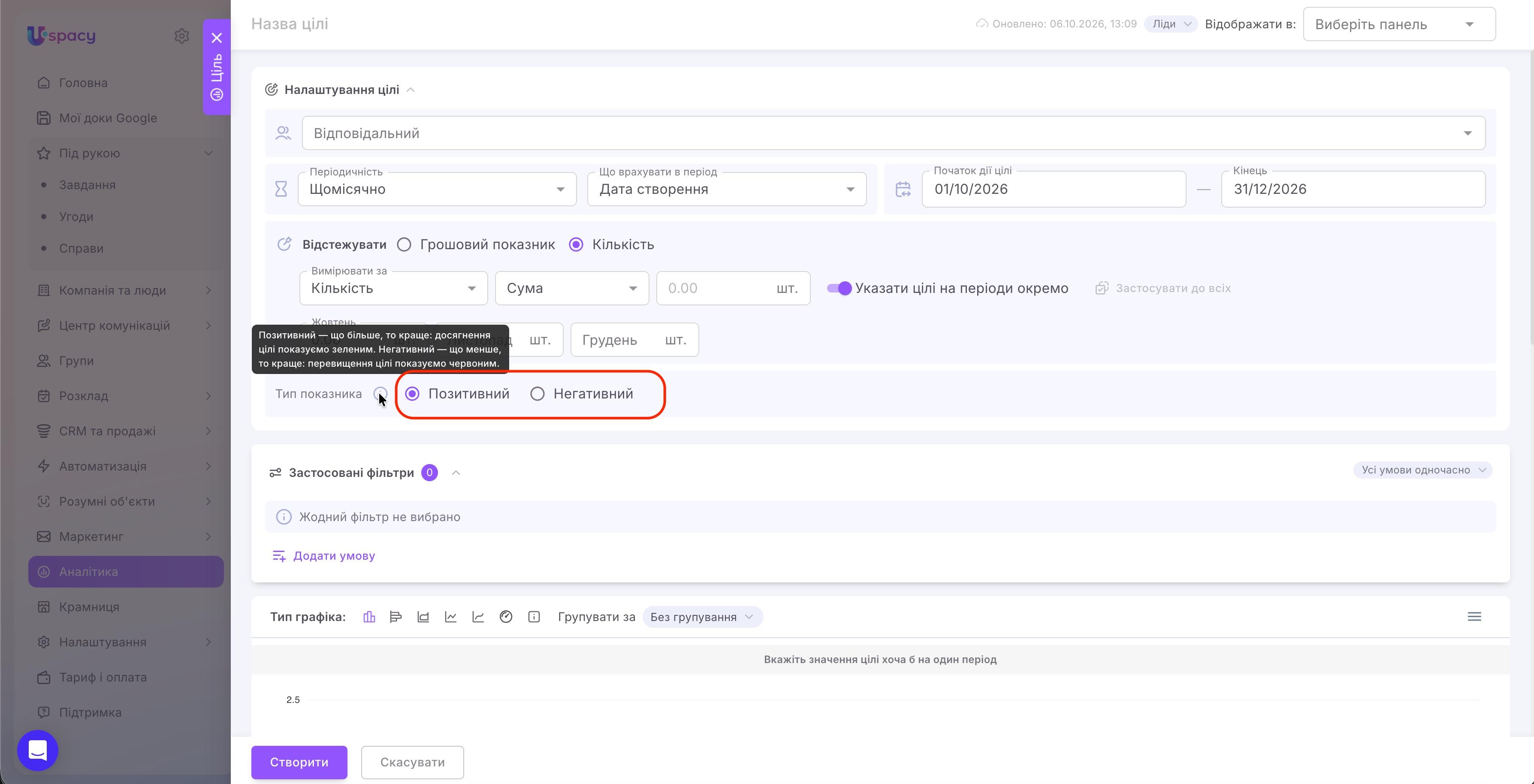Select the line chart type icon
The image size is (1534, 784).
451,617
